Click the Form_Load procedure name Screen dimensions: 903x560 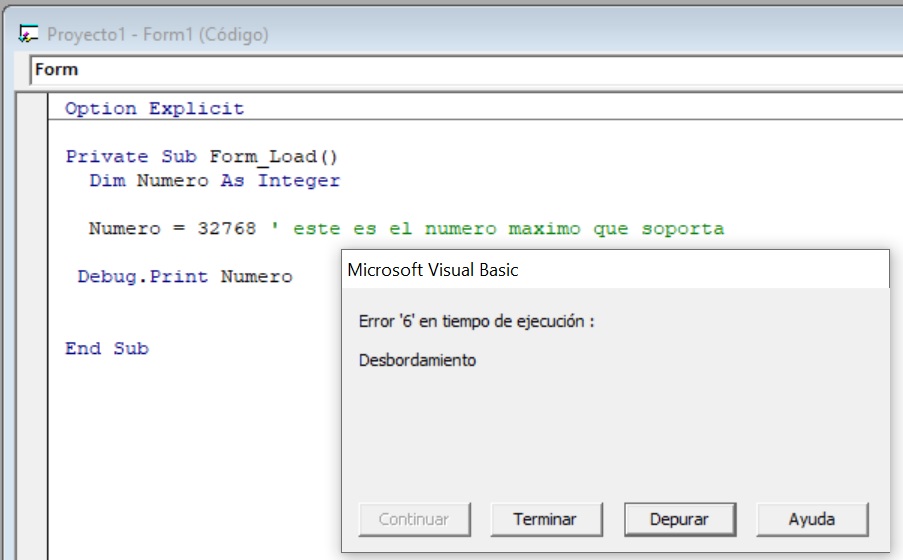[x=273, y=157]
